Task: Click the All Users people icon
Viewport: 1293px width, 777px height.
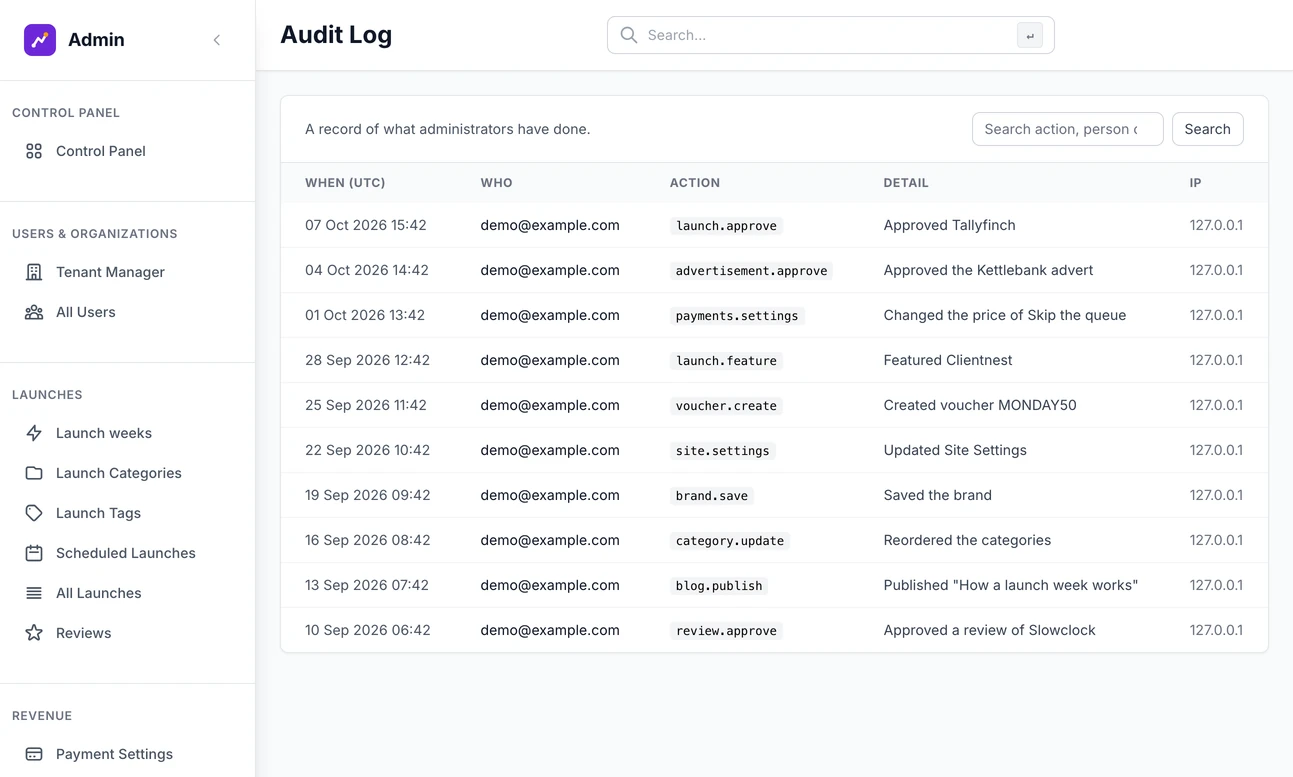Action: (x=34, y=312)
